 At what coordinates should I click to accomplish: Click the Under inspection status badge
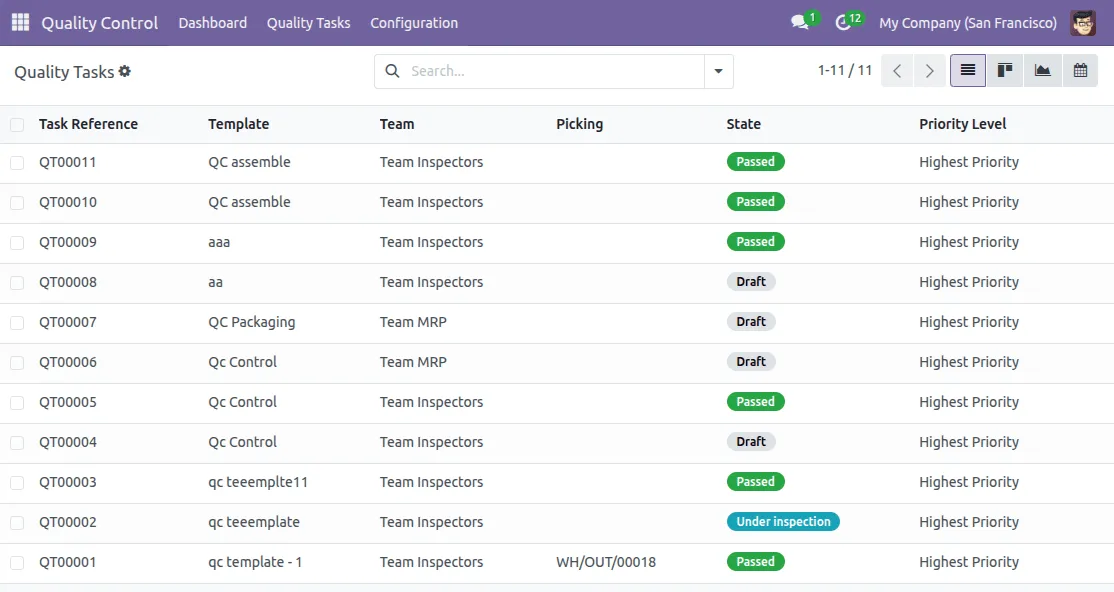click(x=783, y=521)
